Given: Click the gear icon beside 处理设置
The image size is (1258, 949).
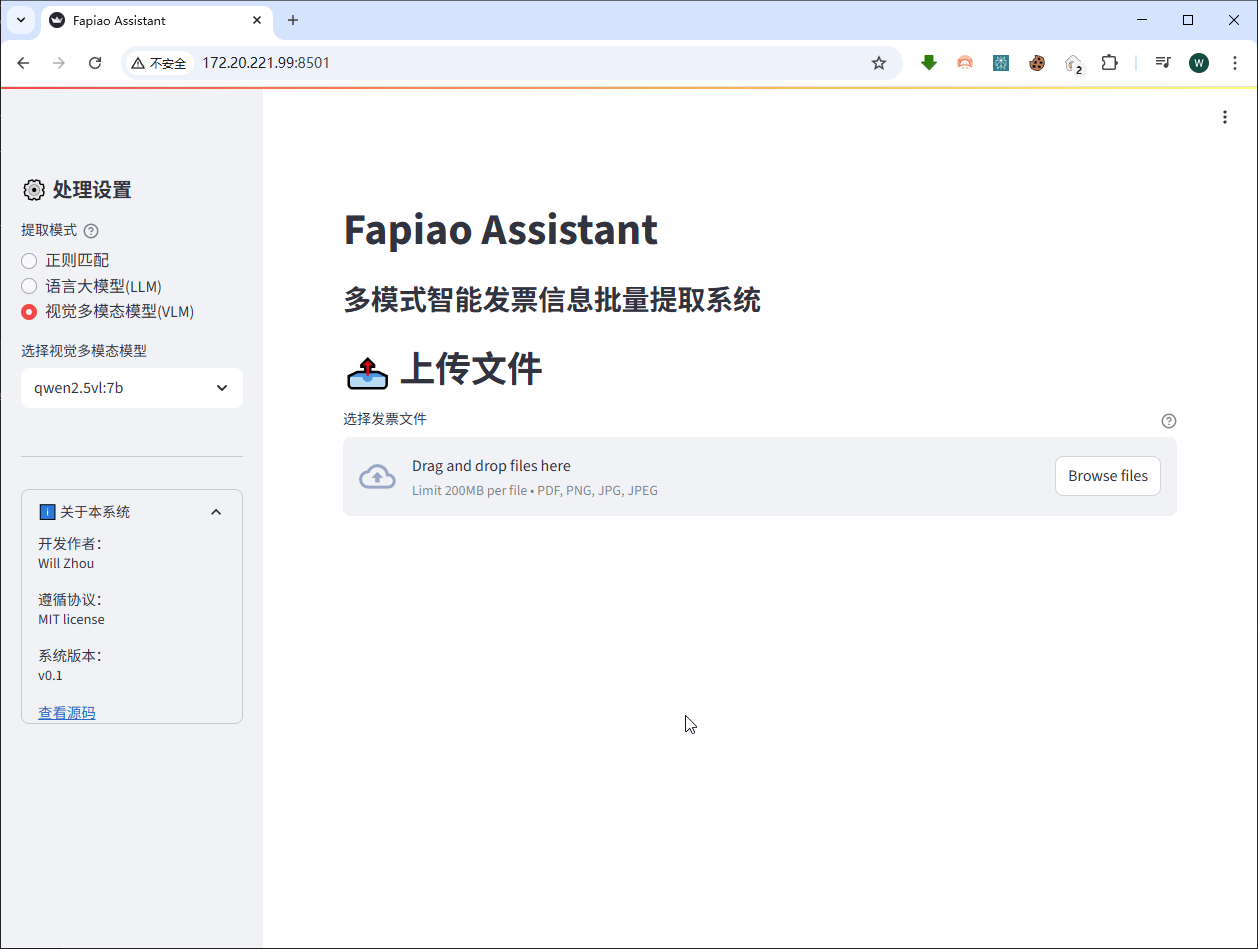Looking at the screenshot, I should coord(33,190).
